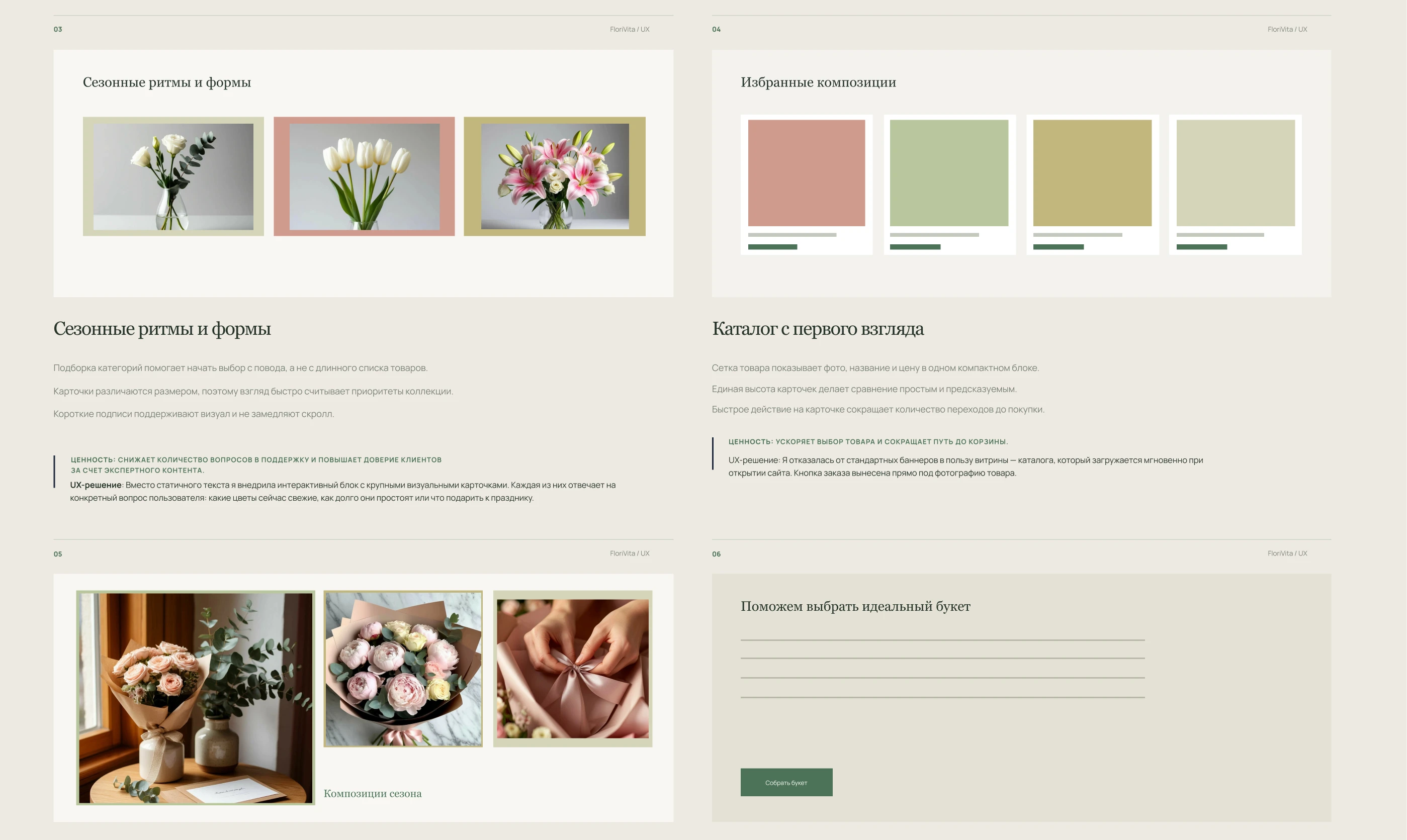Open the hands tying ribbon photo
The height and width of the screenshot is (840, 1407).
point(572,669)
